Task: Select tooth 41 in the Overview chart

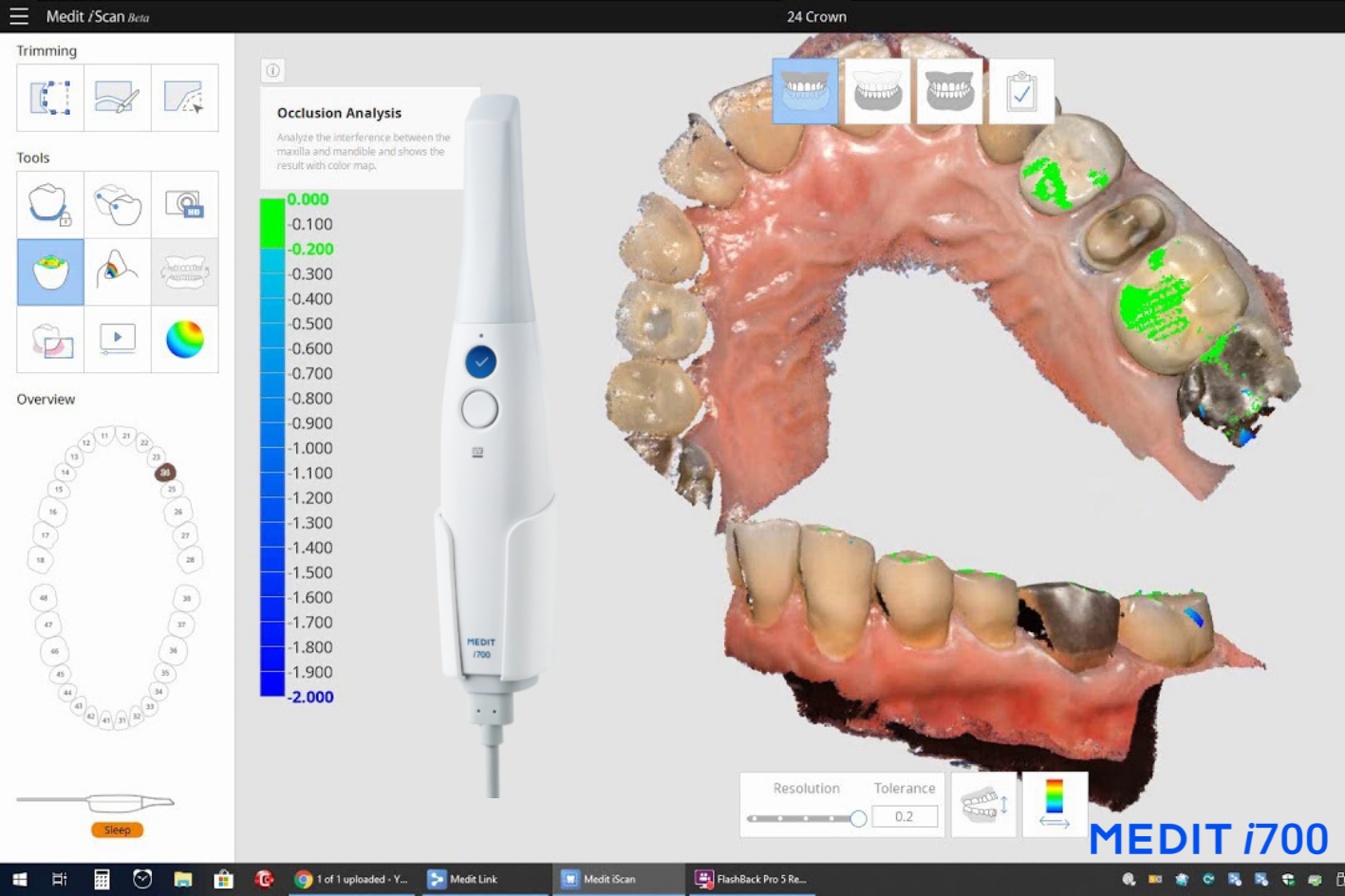Action: coord(106,720)
